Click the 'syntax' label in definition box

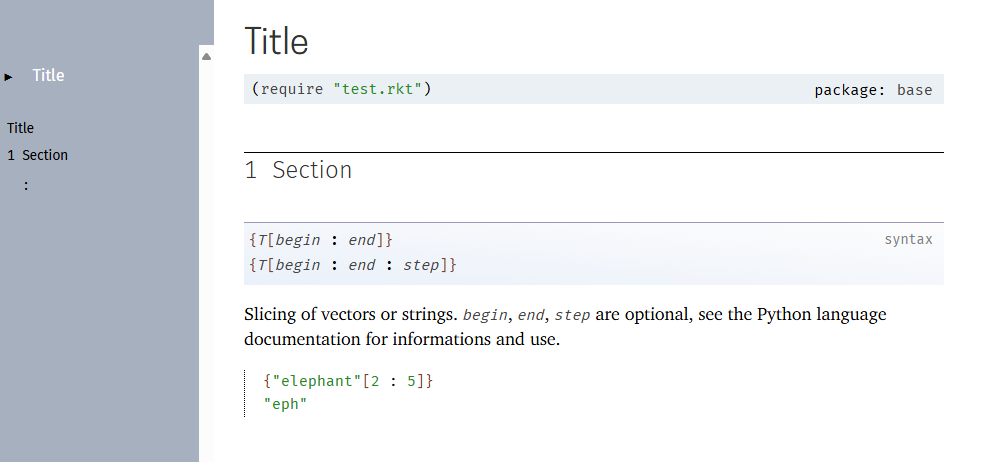tap(908, 239)
